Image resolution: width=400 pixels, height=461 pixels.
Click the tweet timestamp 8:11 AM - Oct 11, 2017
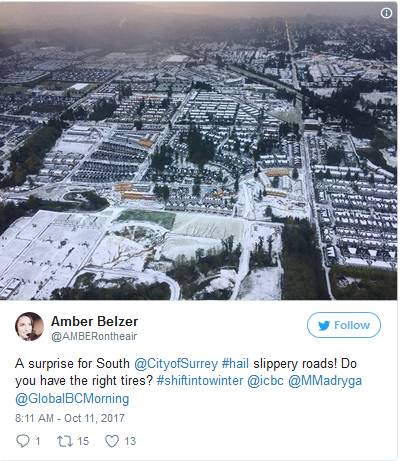[x=70, y=418]
